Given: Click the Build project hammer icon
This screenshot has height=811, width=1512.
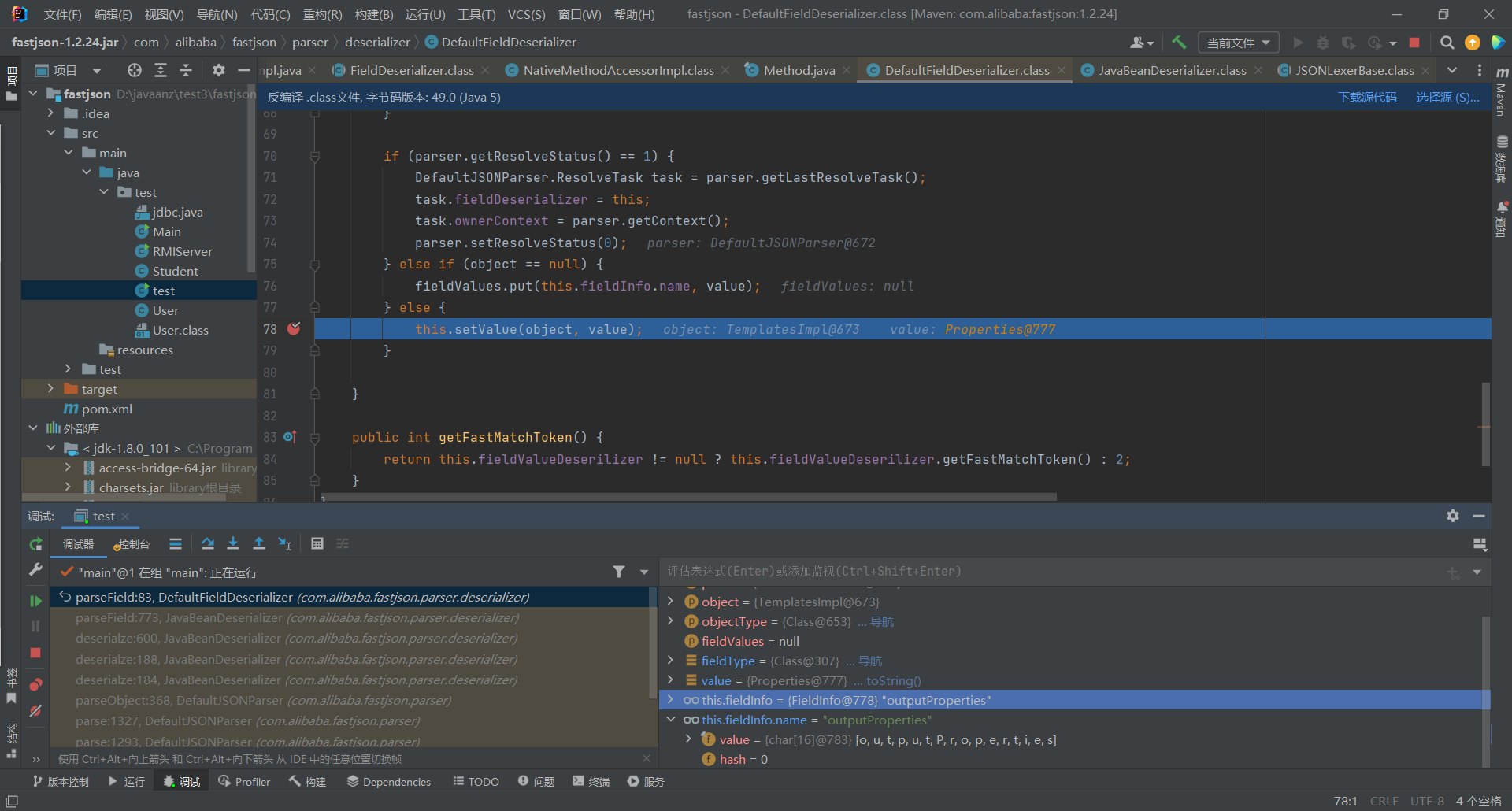Looking at the screenshot, I should pos(1179,43).
